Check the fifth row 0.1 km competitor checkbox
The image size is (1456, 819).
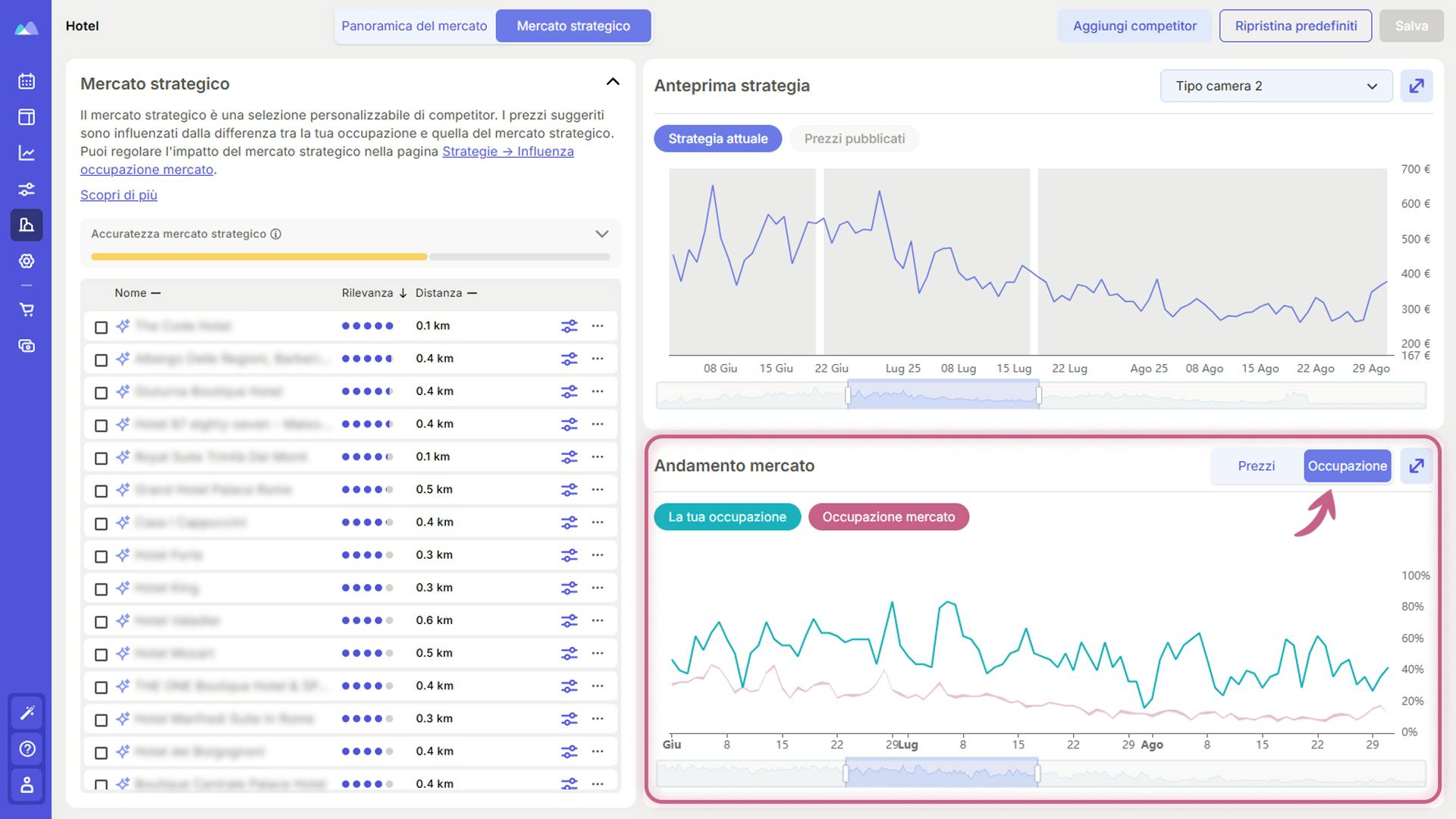pos(101,458)
